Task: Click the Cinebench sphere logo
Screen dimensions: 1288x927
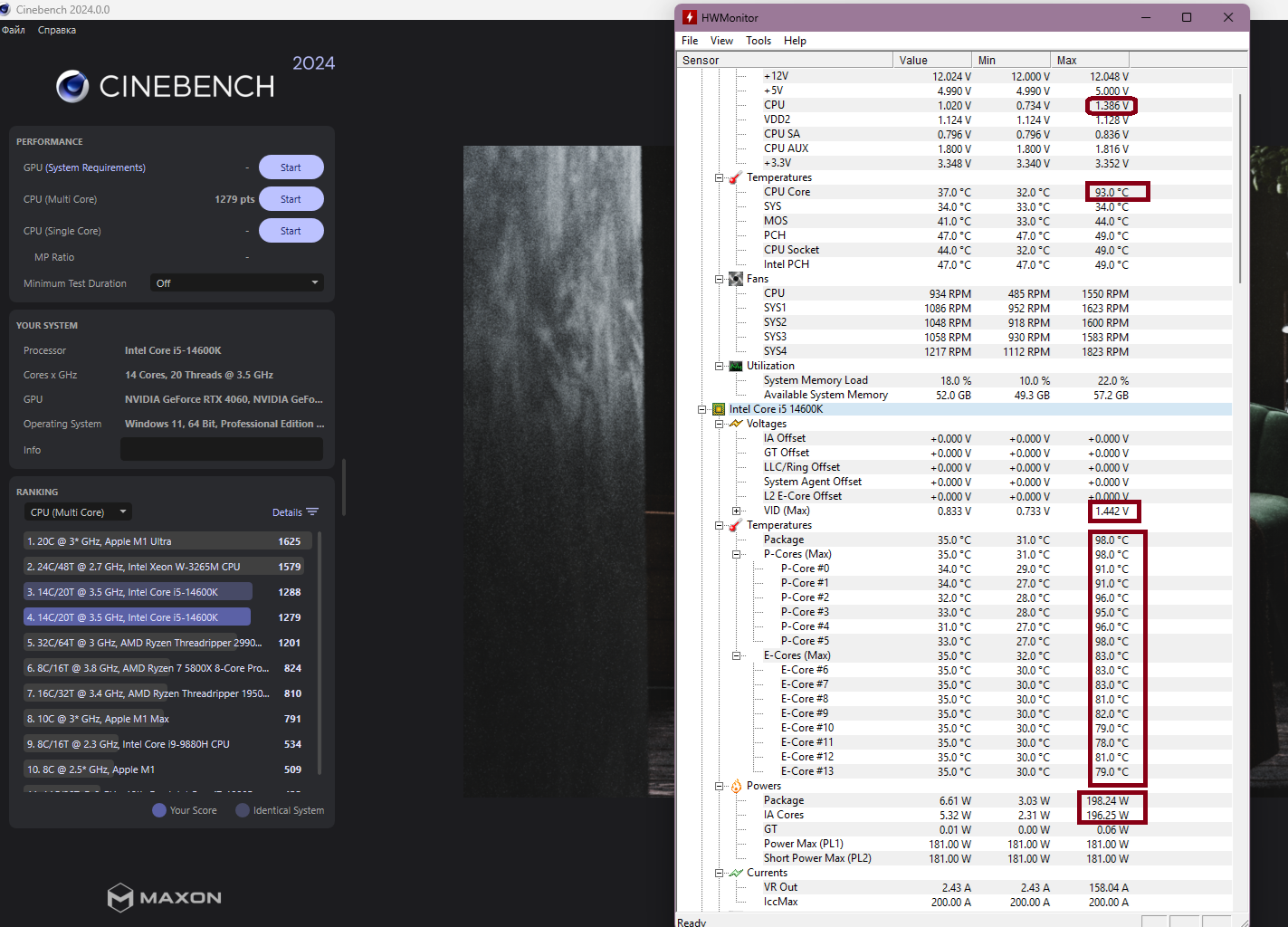Action: tap(72, 86)
